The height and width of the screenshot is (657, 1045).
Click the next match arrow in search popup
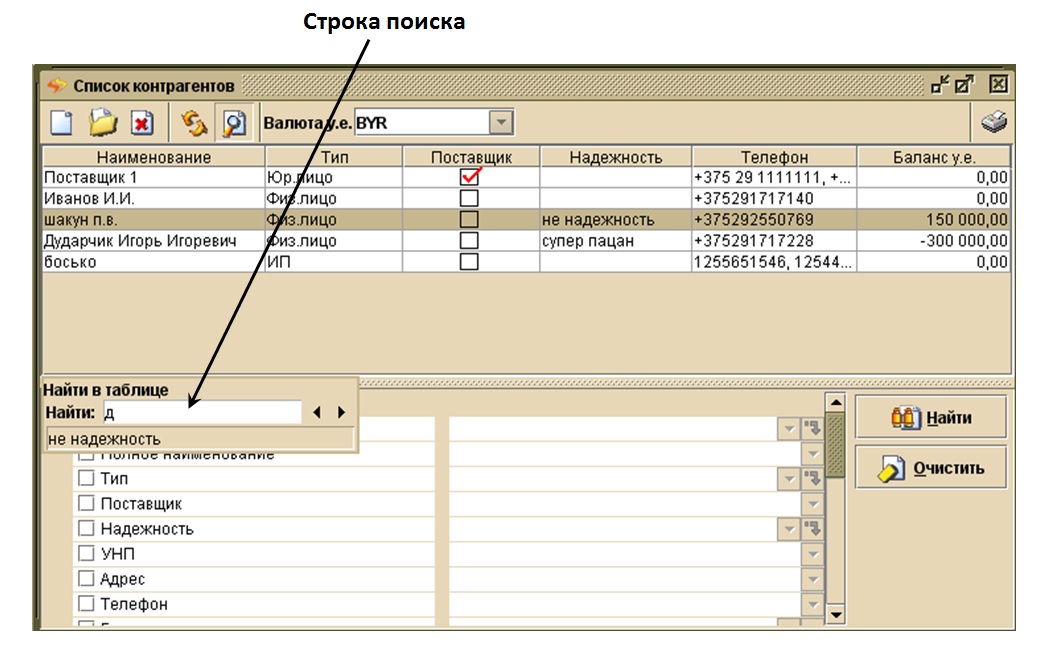(x=341, y=412)
